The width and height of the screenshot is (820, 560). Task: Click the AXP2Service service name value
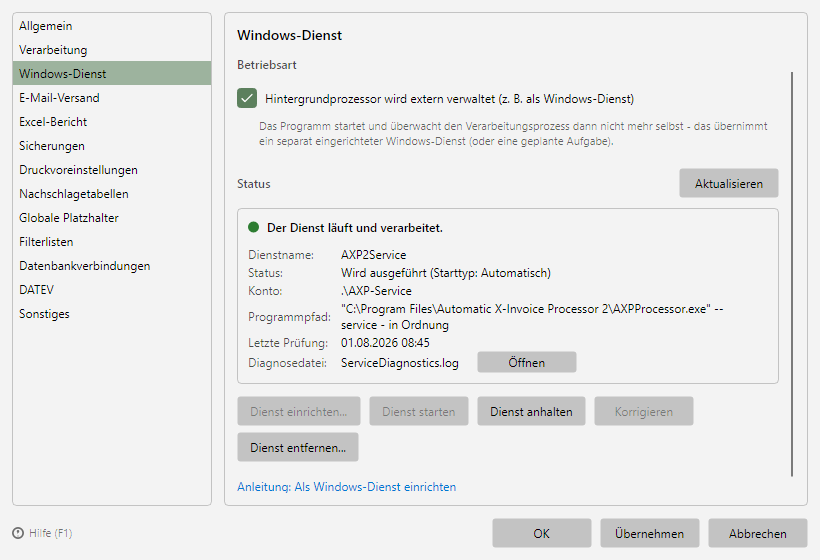coord(373,255)
